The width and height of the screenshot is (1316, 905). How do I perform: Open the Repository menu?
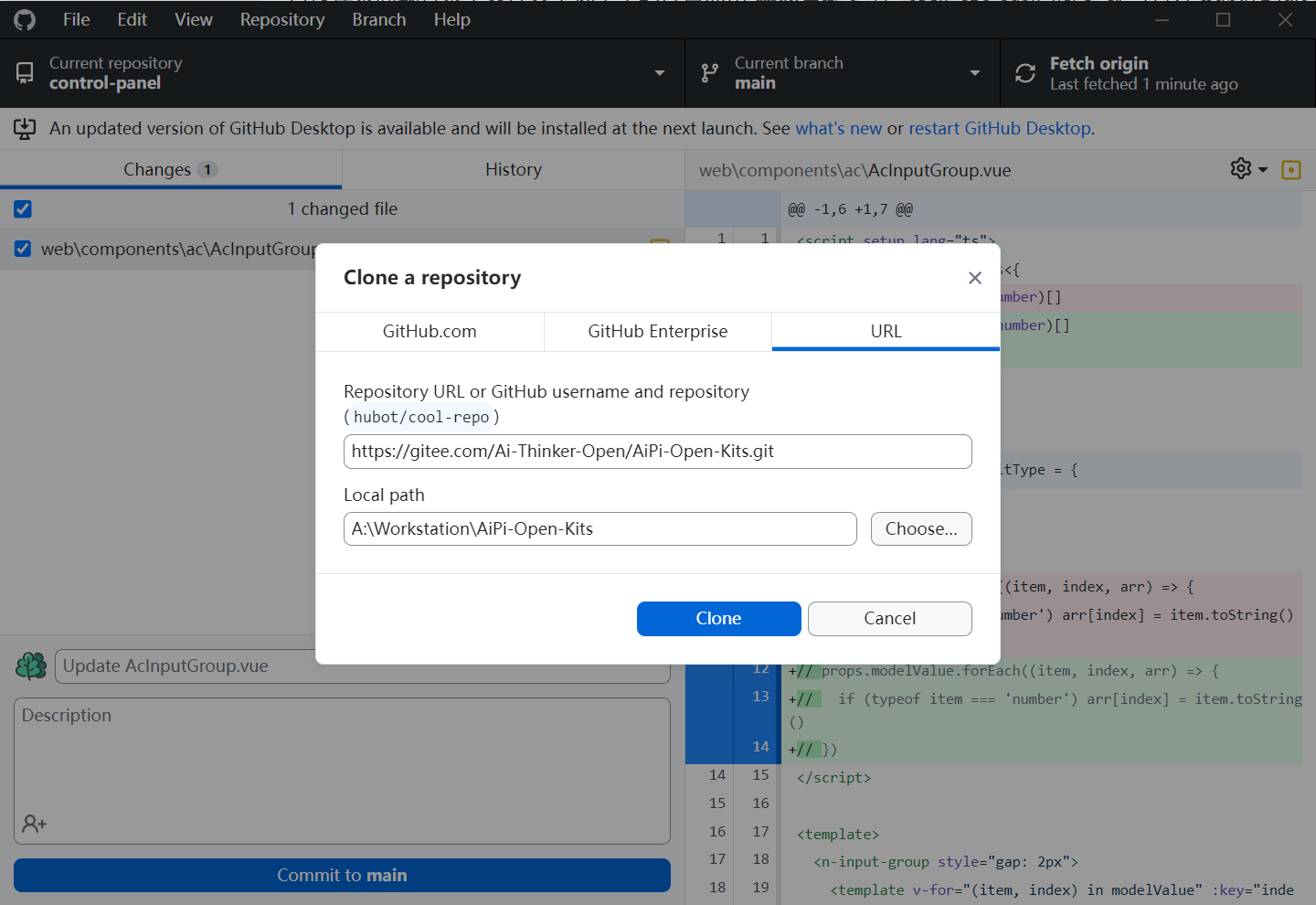(x=282, y=19)
